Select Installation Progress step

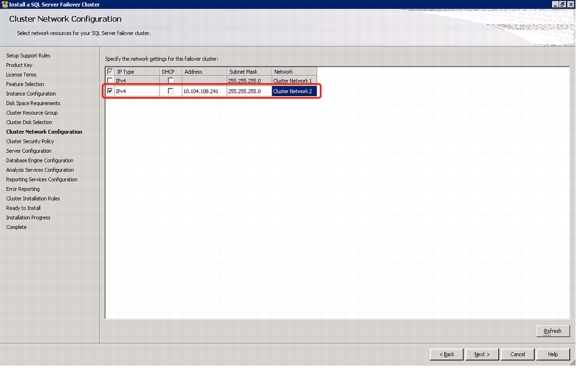(28, 218)
